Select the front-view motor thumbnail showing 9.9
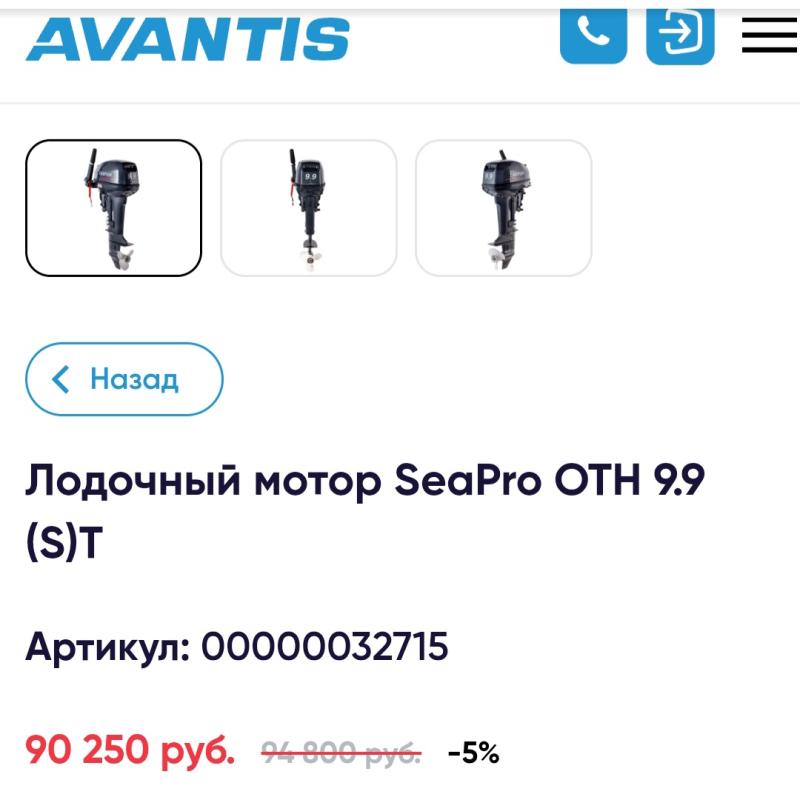The width and height of the screenshot is (800, 800). coord(309,208)
